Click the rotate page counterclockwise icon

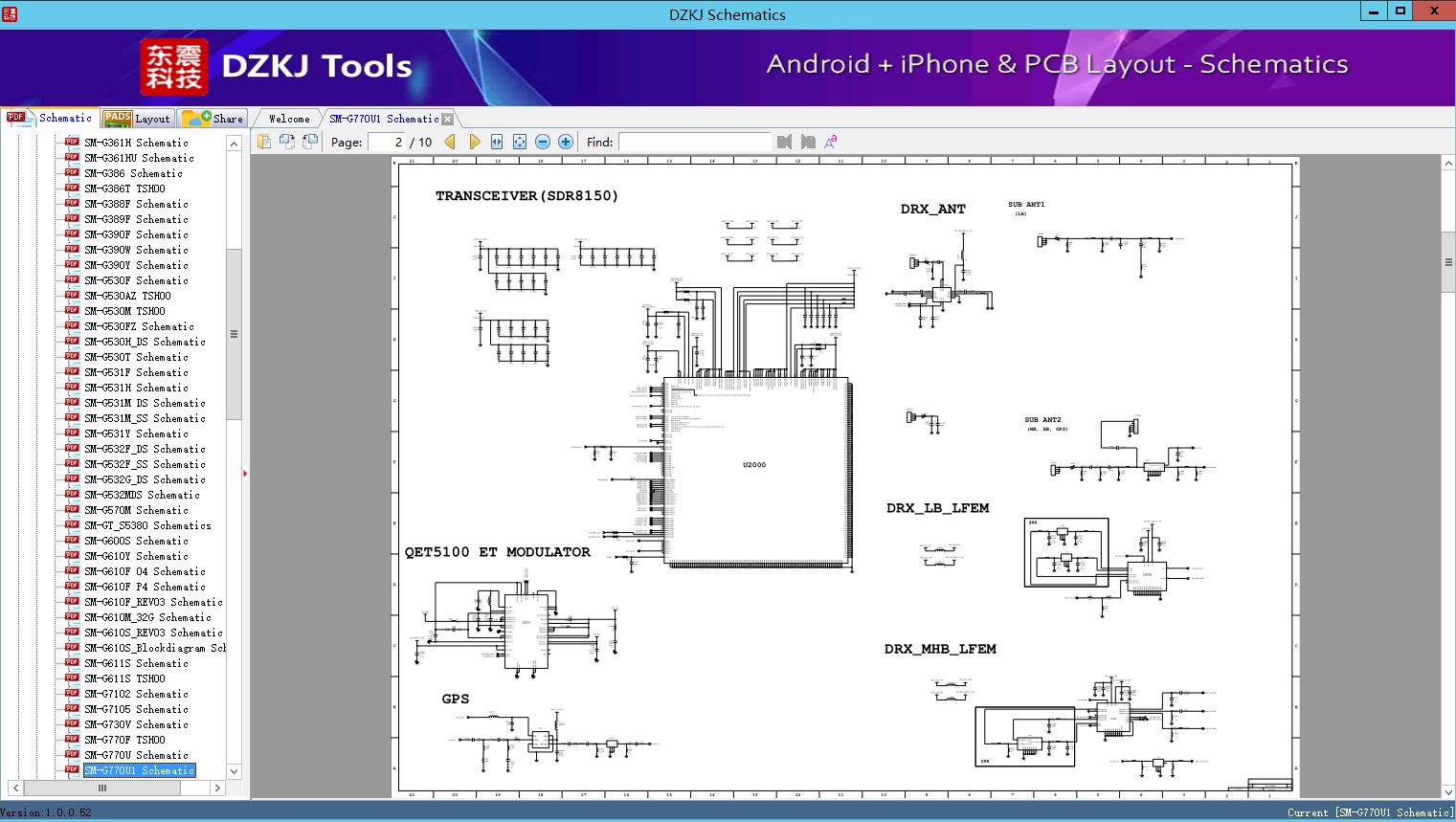coord(287,142)
